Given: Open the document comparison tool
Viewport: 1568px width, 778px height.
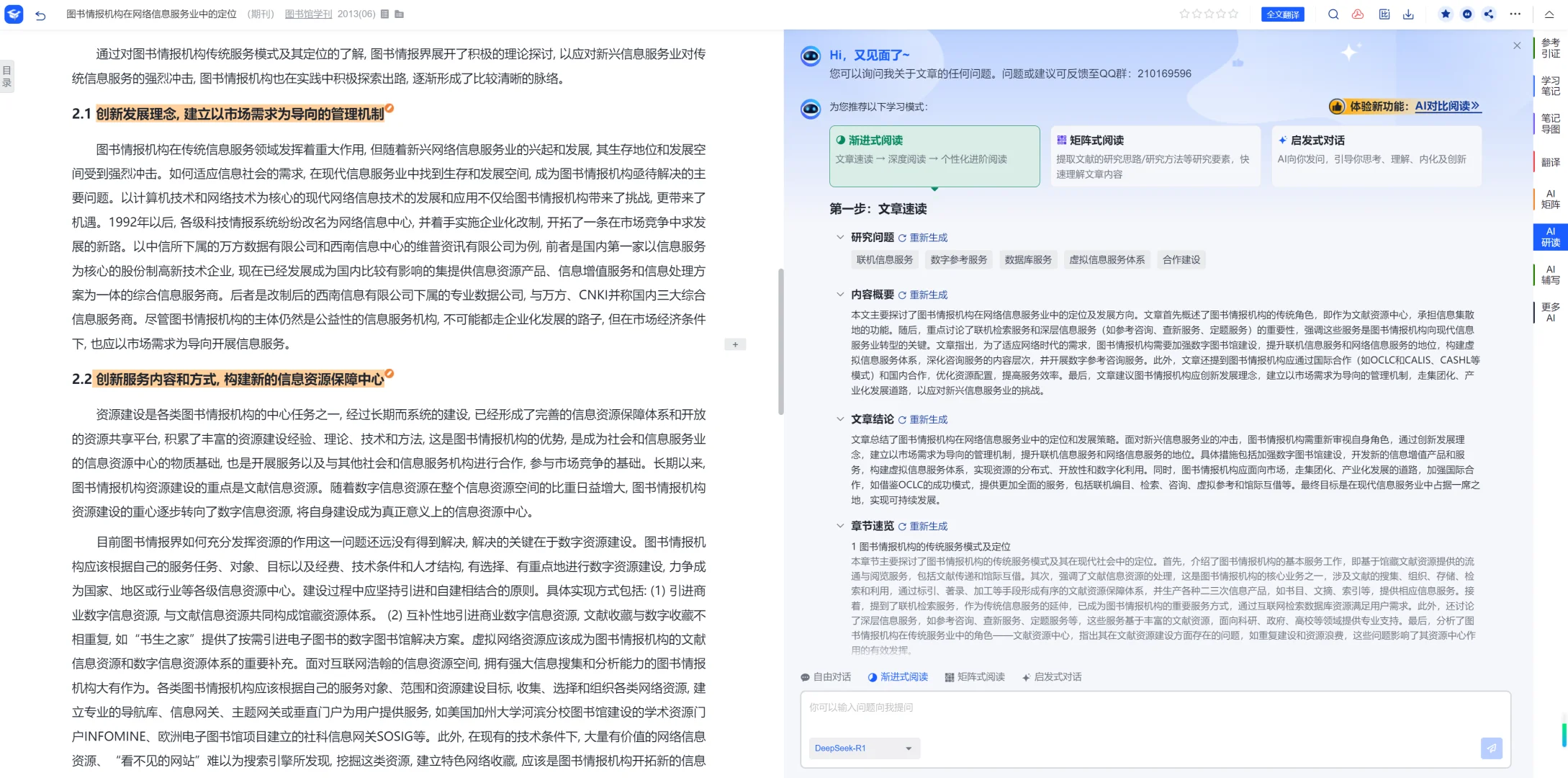Looking at the screenshot, I should 1384,14.
